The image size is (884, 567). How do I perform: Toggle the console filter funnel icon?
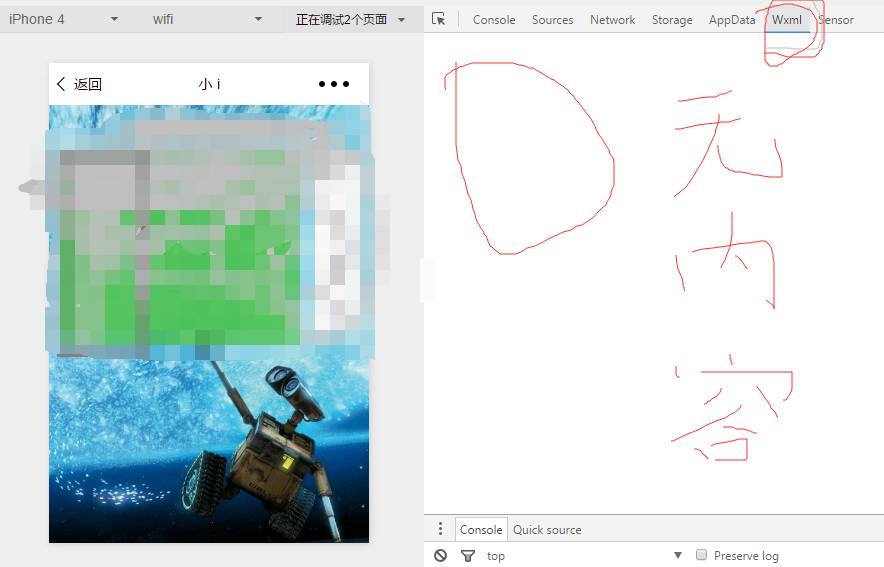[x=467, y=556]
